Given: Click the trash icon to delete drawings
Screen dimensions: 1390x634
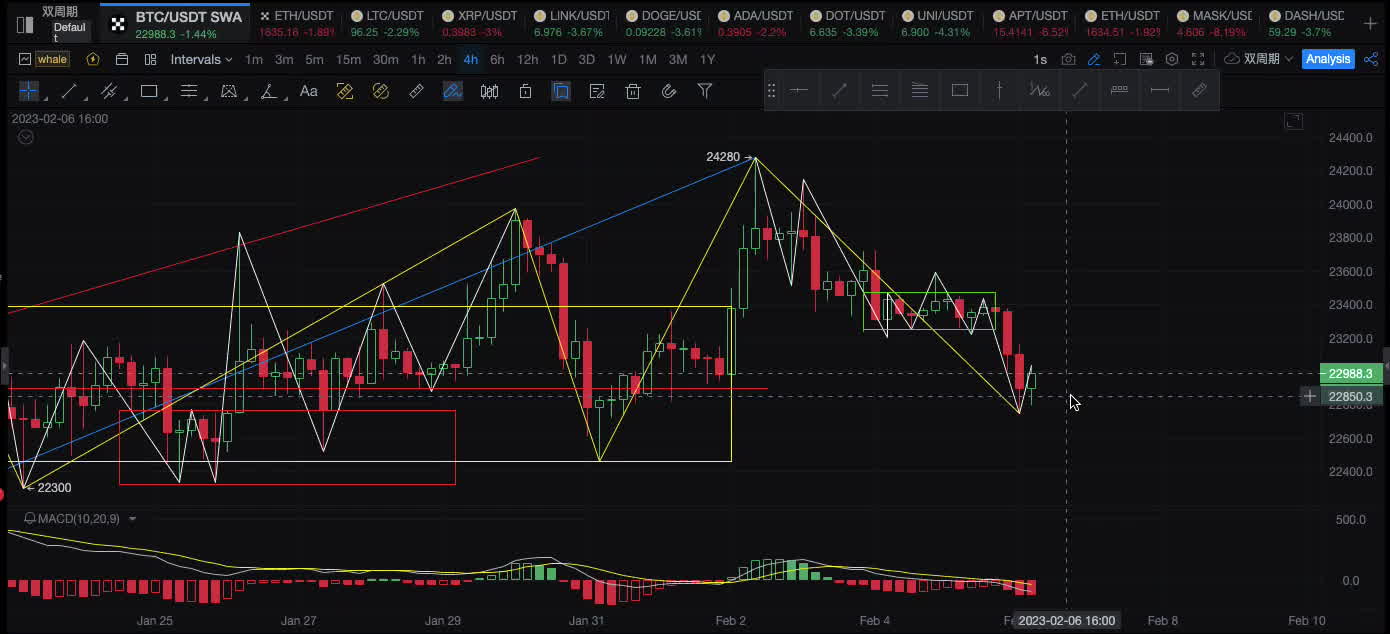Looking at the screenshot, I should pyautogui.click(x=632, y=91).
